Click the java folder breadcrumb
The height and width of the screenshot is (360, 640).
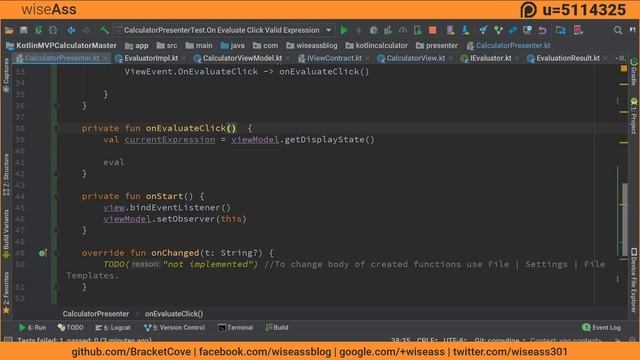(x=232, y=46)
